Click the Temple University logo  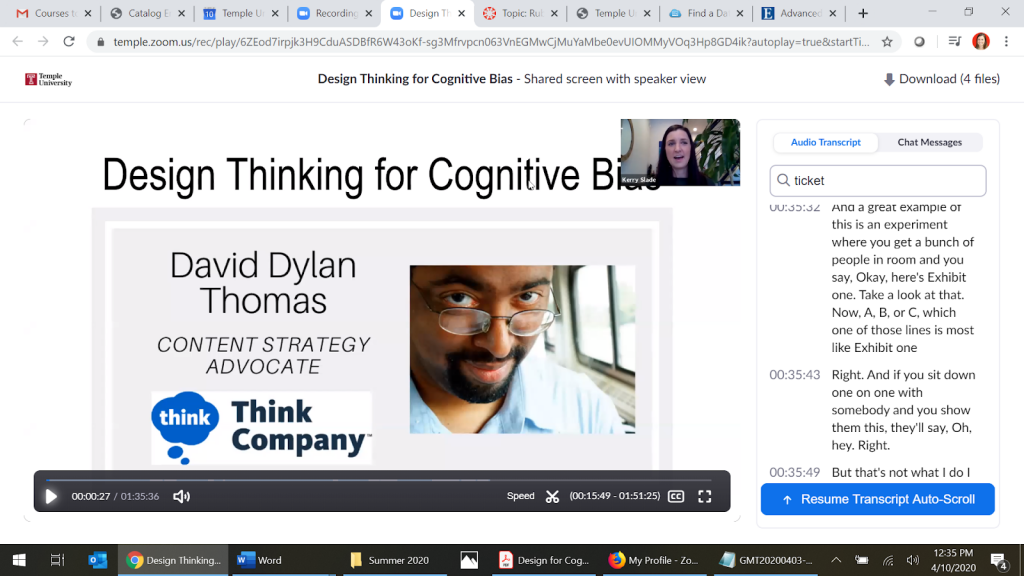coord(48,80)
